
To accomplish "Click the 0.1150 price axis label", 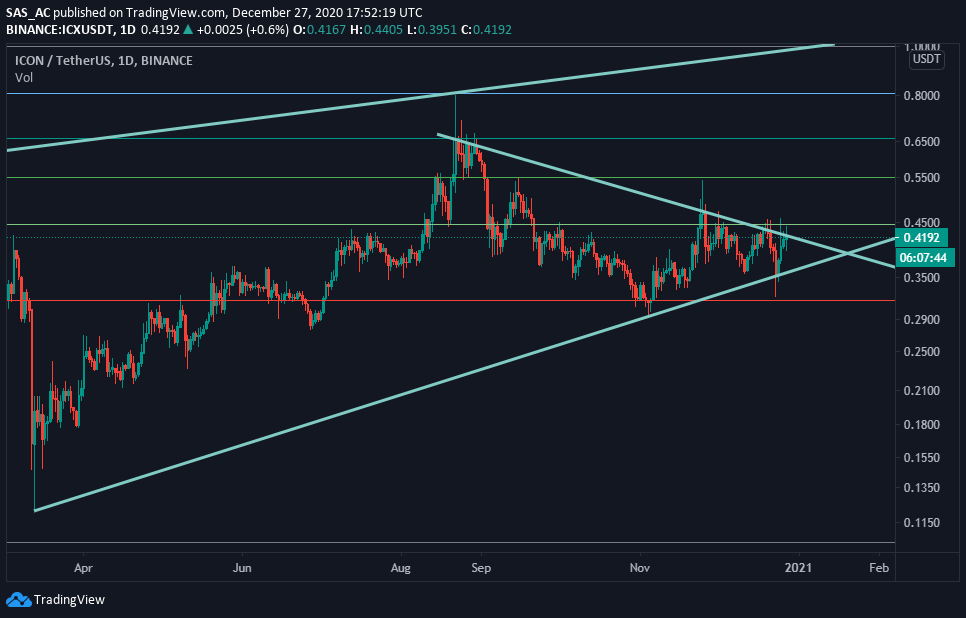I will pyautogui.click(x=922, y=522).
